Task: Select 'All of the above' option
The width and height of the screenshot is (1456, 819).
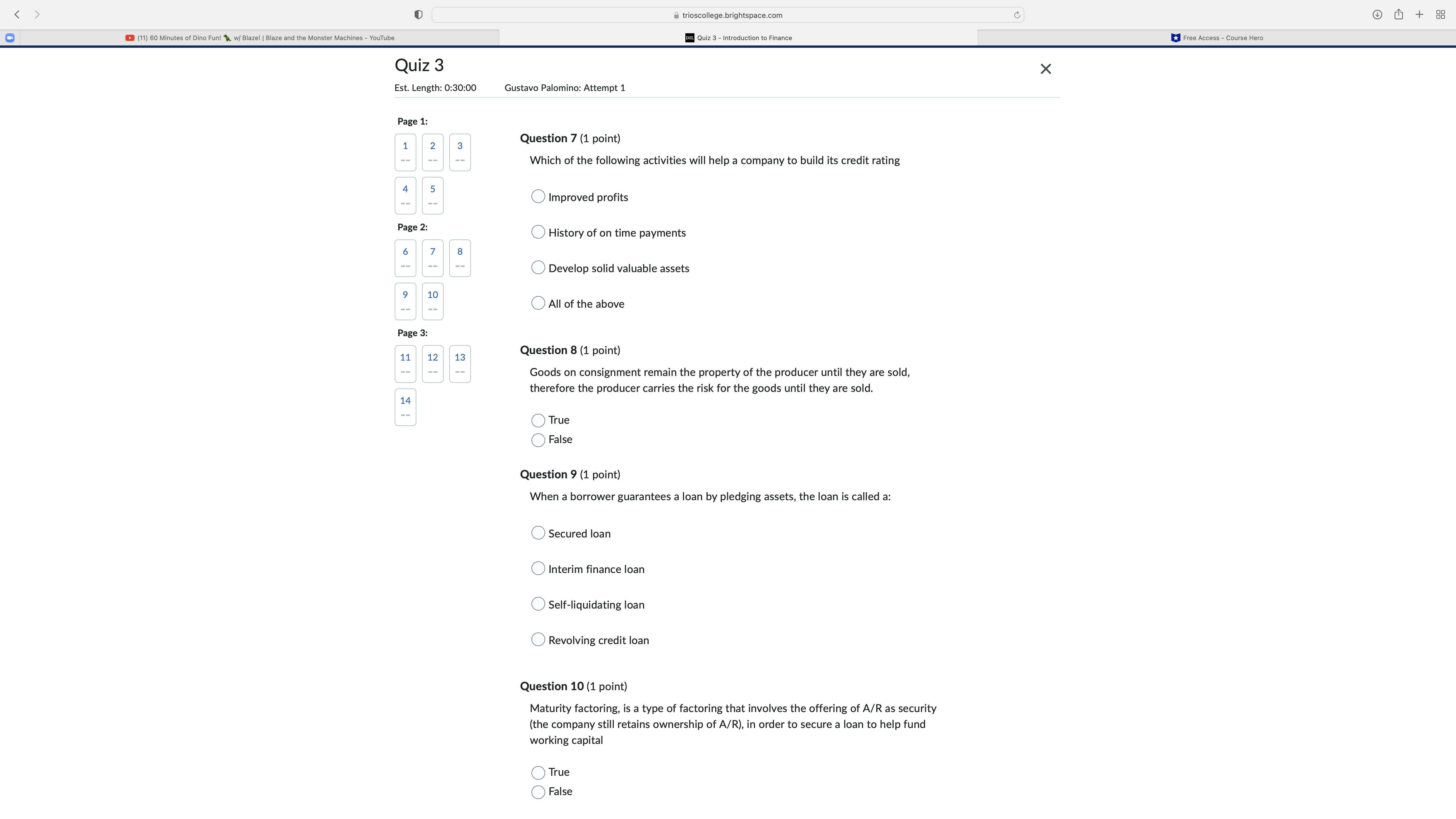Action: tap(537, 303)
